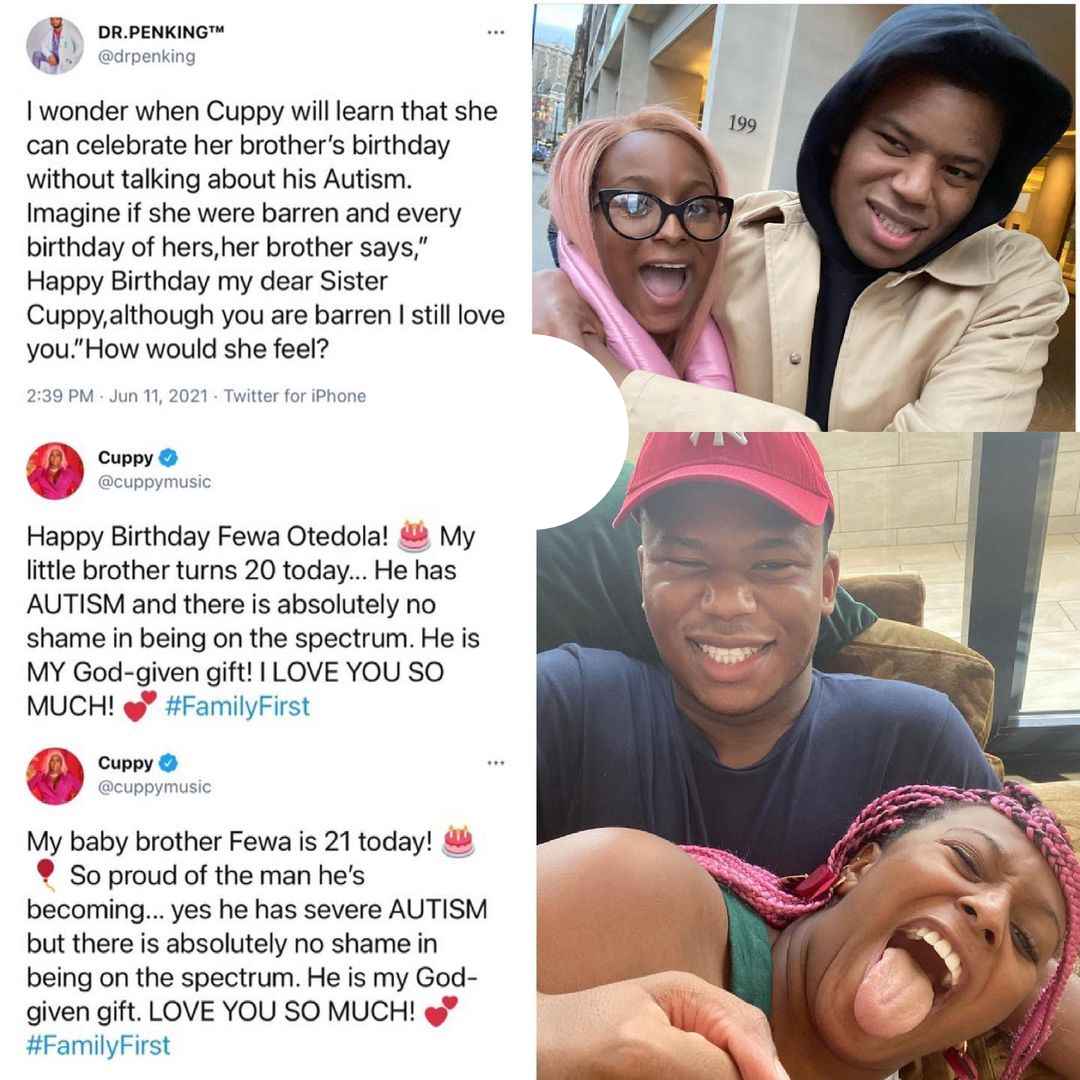Viewport: 1080px width, 1080px height.
Task: Click the Jun 11, 2021 date
Action: click(158, 396)
